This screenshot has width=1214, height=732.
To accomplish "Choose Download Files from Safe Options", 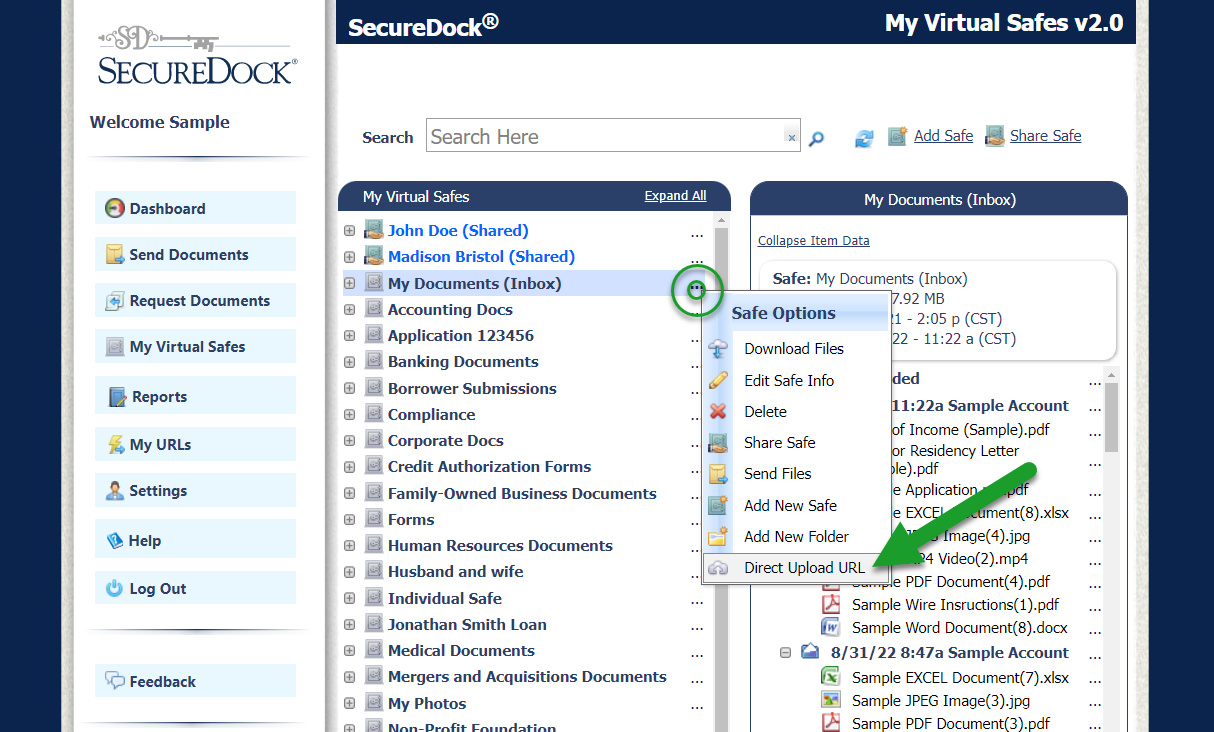I will [x=794, y=348].
